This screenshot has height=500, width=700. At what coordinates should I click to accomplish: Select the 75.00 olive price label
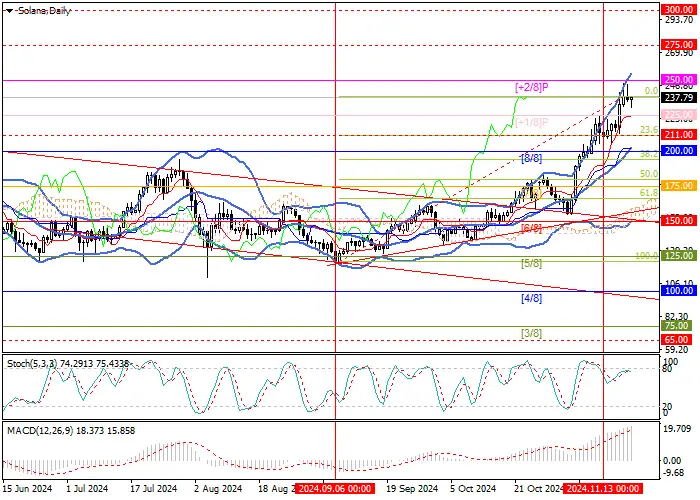[678, 326]
